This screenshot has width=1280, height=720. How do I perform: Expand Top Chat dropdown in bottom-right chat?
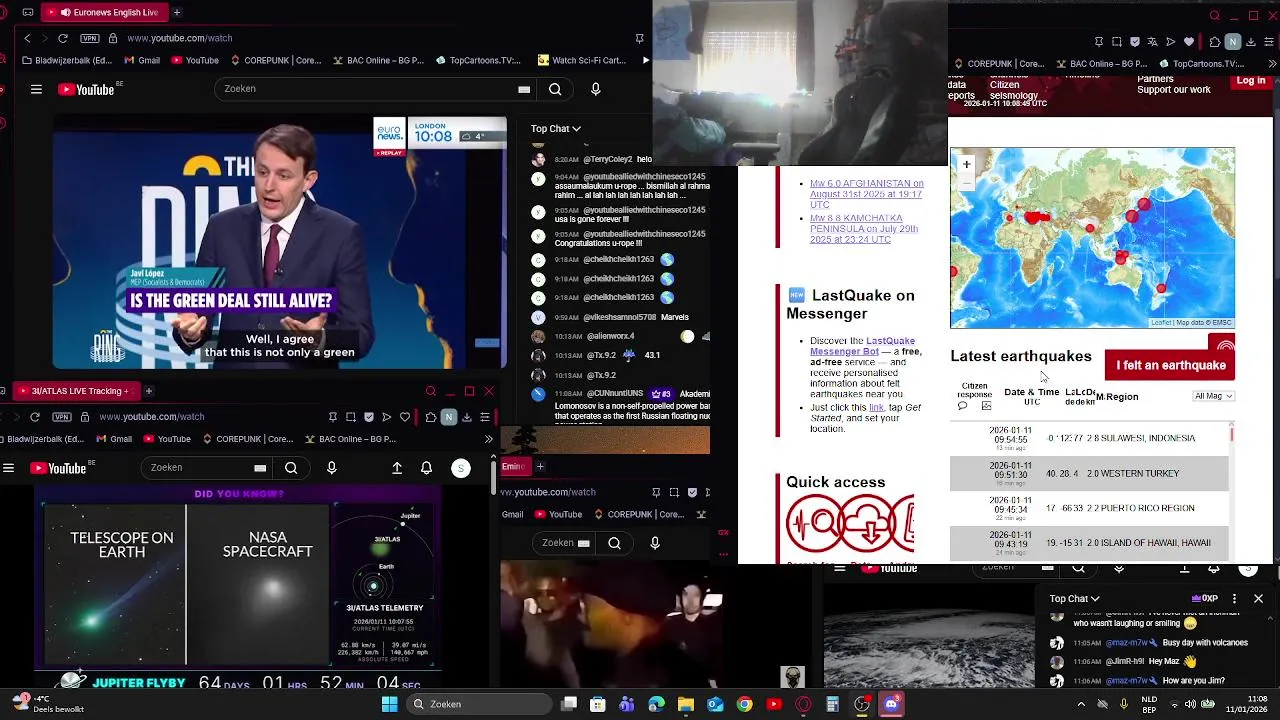(1075, 598)
